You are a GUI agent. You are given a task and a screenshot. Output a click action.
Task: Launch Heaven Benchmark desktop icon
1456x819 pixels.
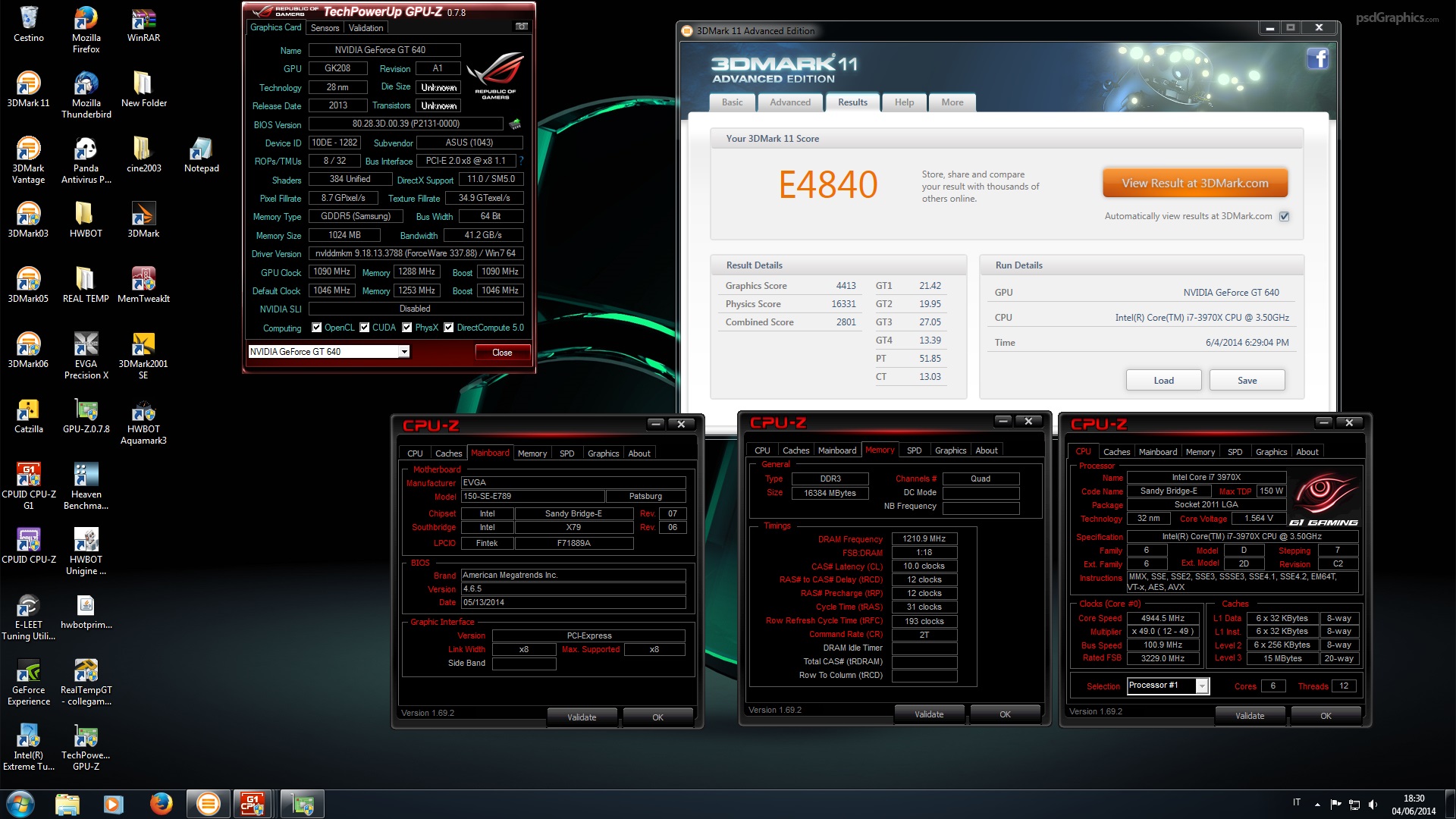point(86,487)
